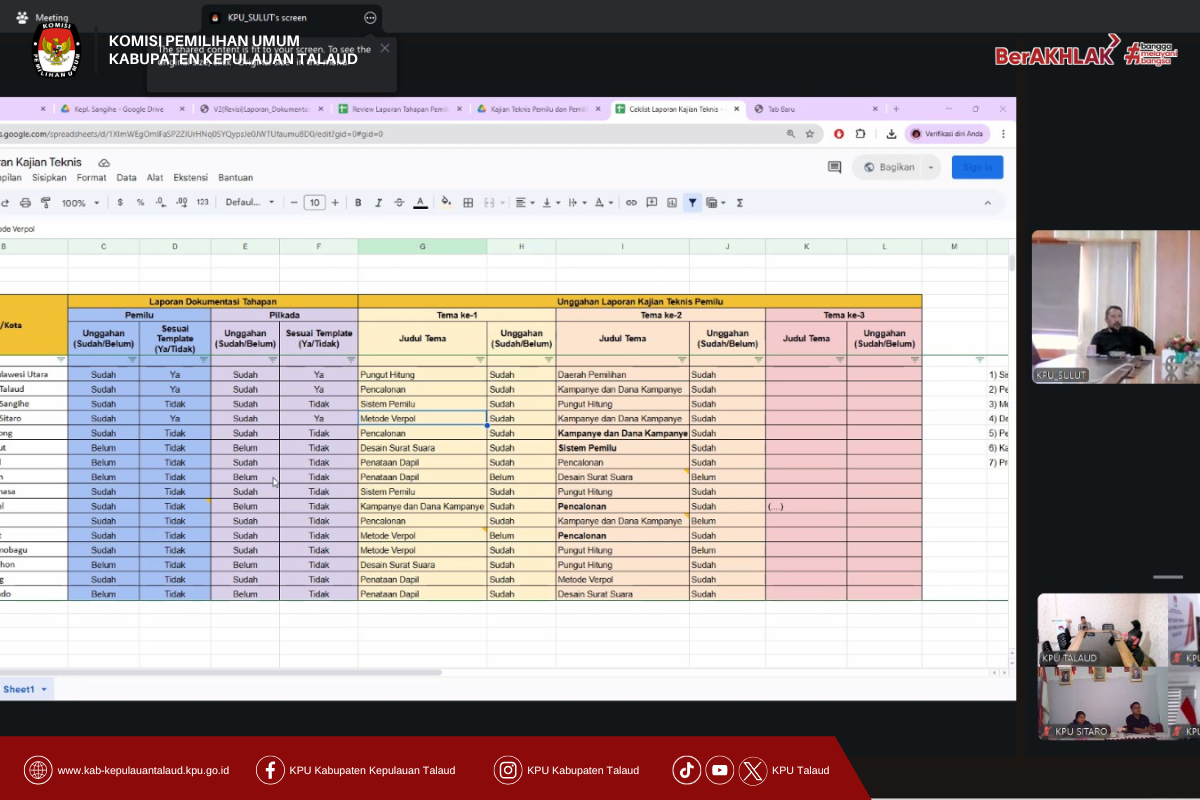Click the blue Sign in button

[x=977, y=167]
